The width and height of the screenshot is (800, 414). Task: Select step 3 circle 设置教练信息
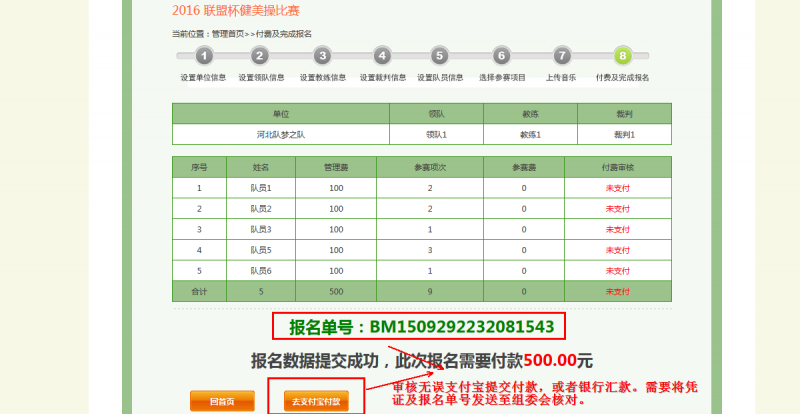[322, 56]
